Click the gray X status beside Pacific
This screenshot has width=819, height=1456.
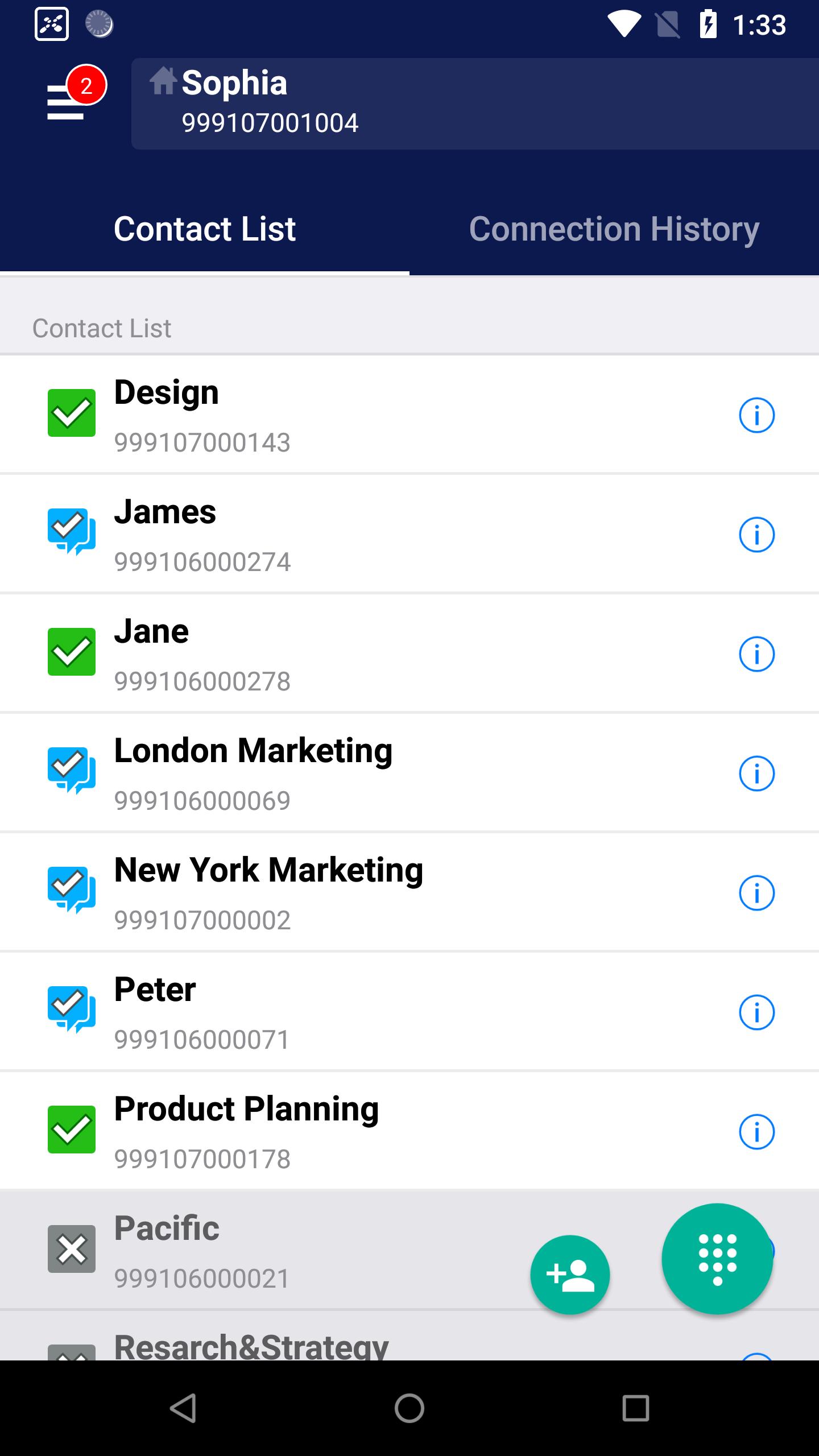tap(72, 1249)
